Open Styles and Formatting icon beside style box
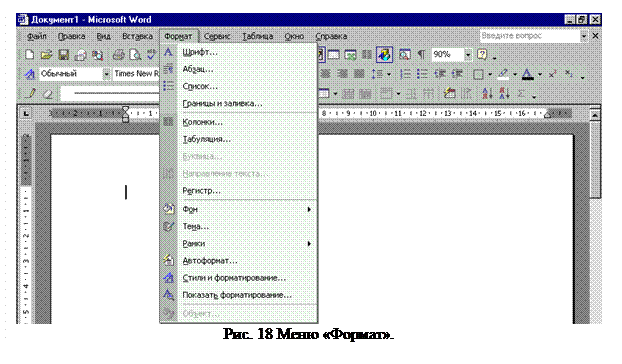Viewport: 622px width, 364px height. coord(29,74)
